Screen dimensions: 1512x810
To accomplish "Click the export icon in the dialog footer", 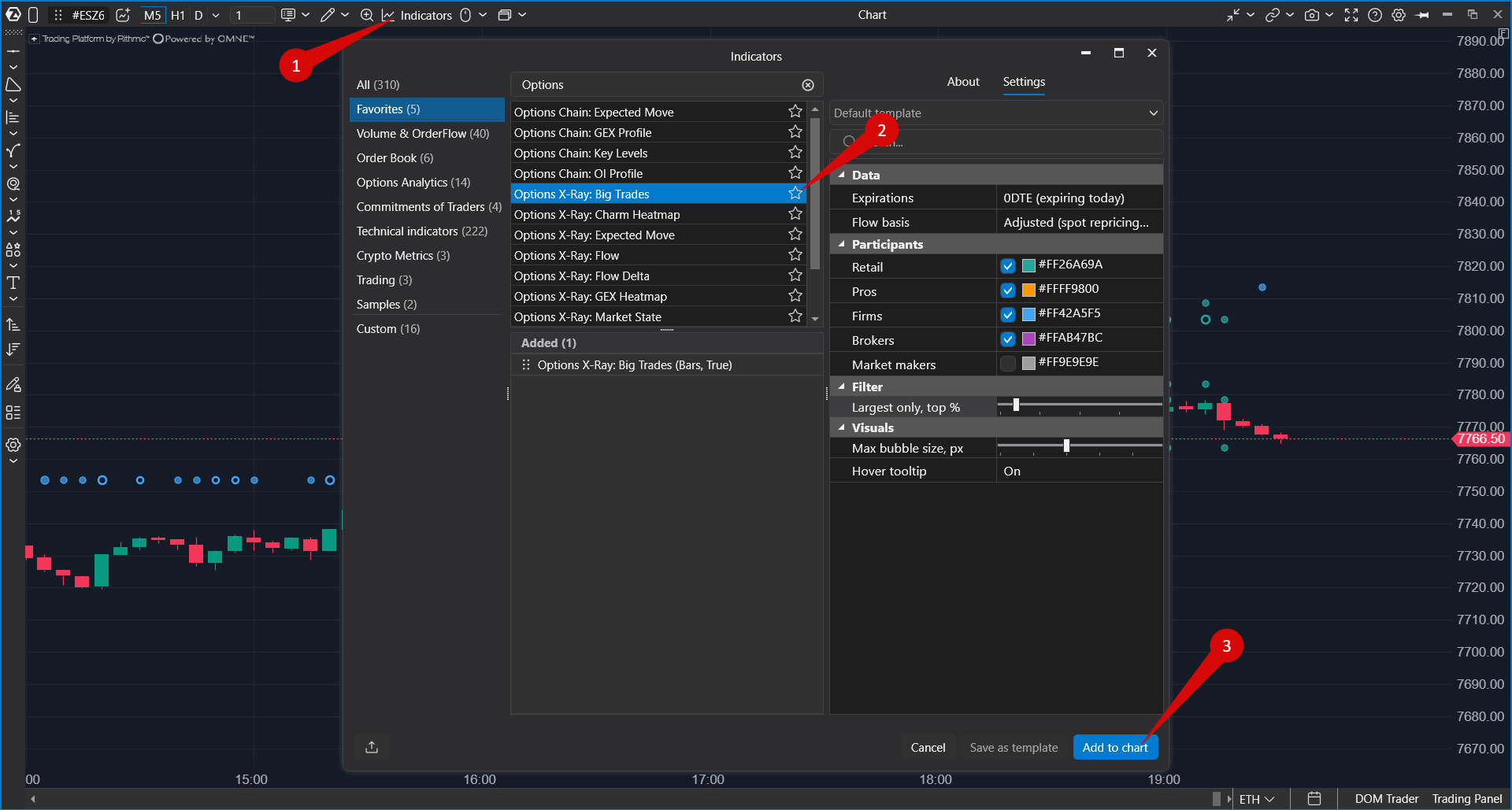I will 372,747.
